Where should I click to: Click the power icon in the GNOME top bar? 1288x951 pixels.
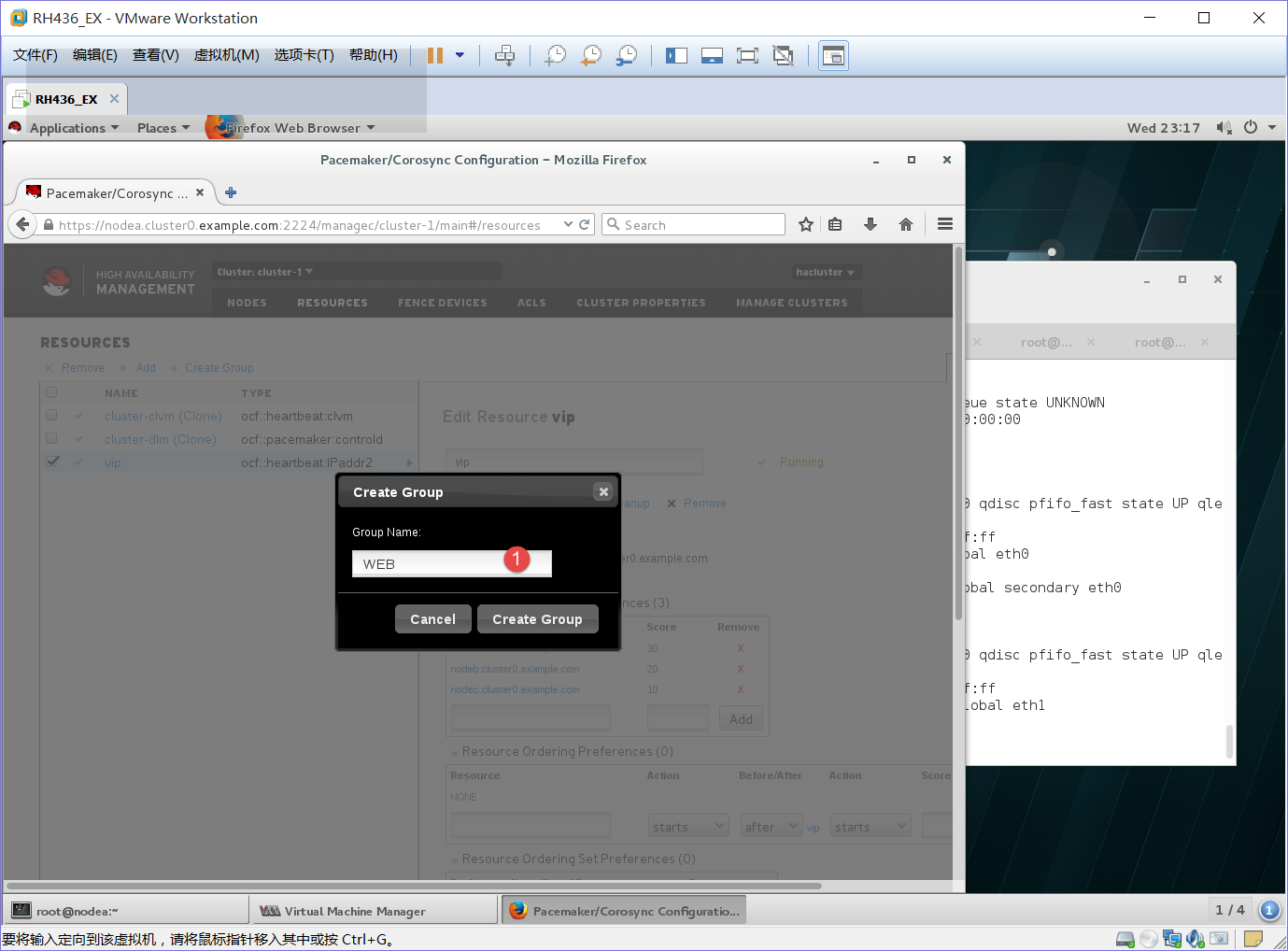1251,128
